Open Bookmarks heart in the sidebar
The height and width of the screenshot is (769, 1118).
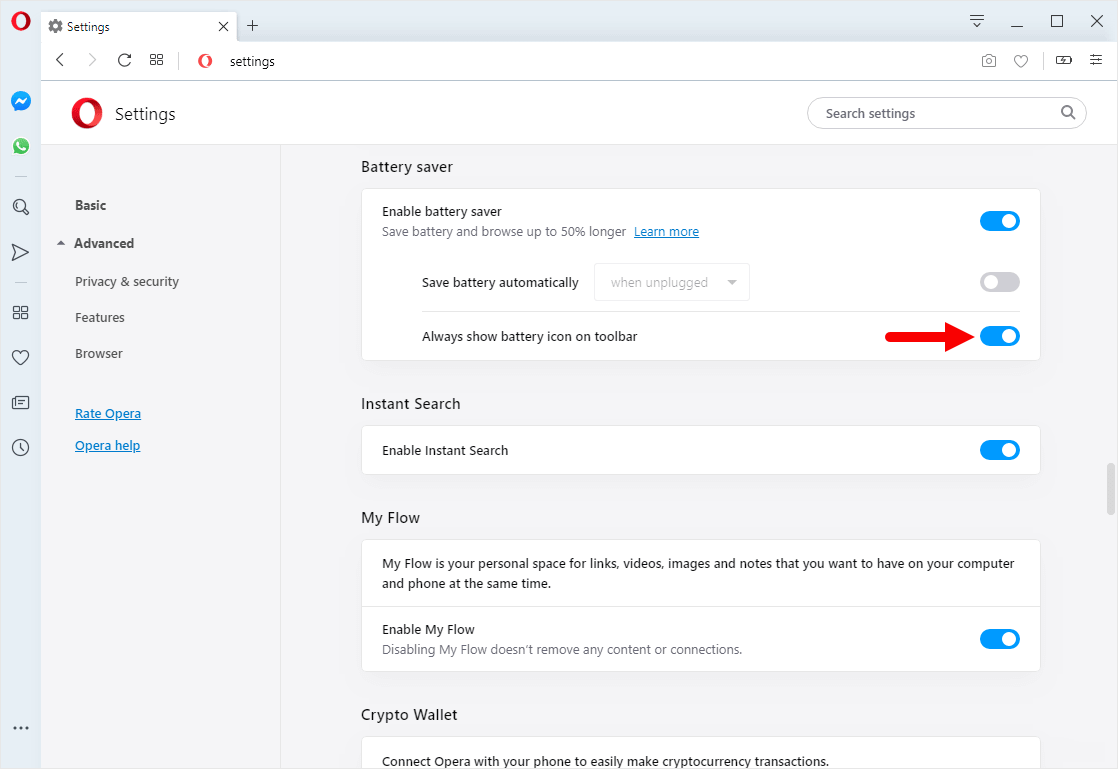tap(21, 357)
